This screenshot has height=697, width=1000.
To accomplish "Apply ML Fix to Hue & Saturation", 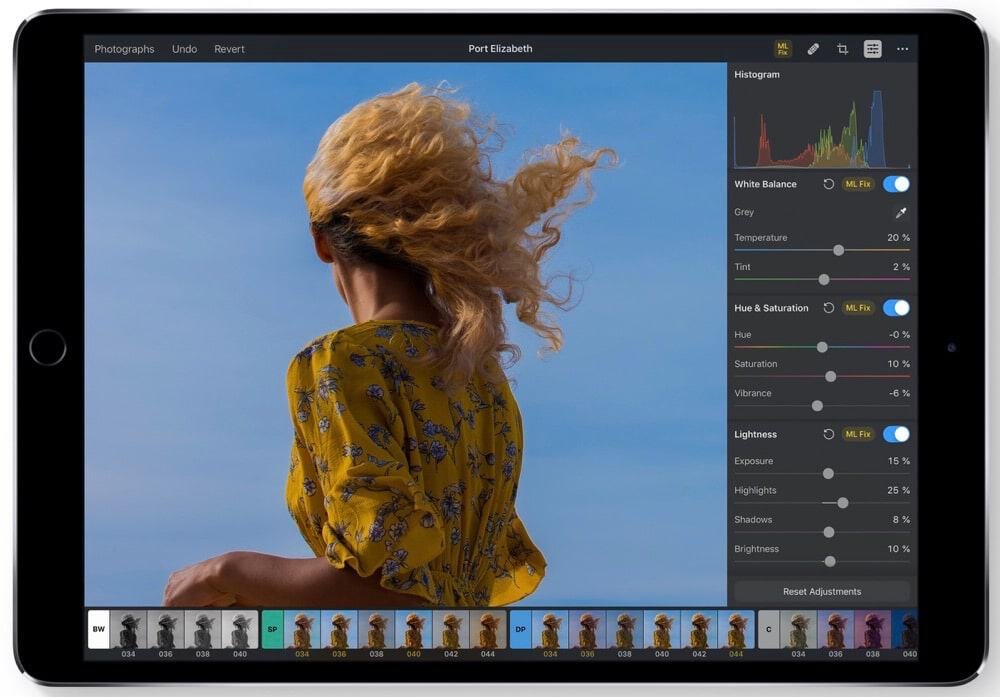I will pos(857,308).
